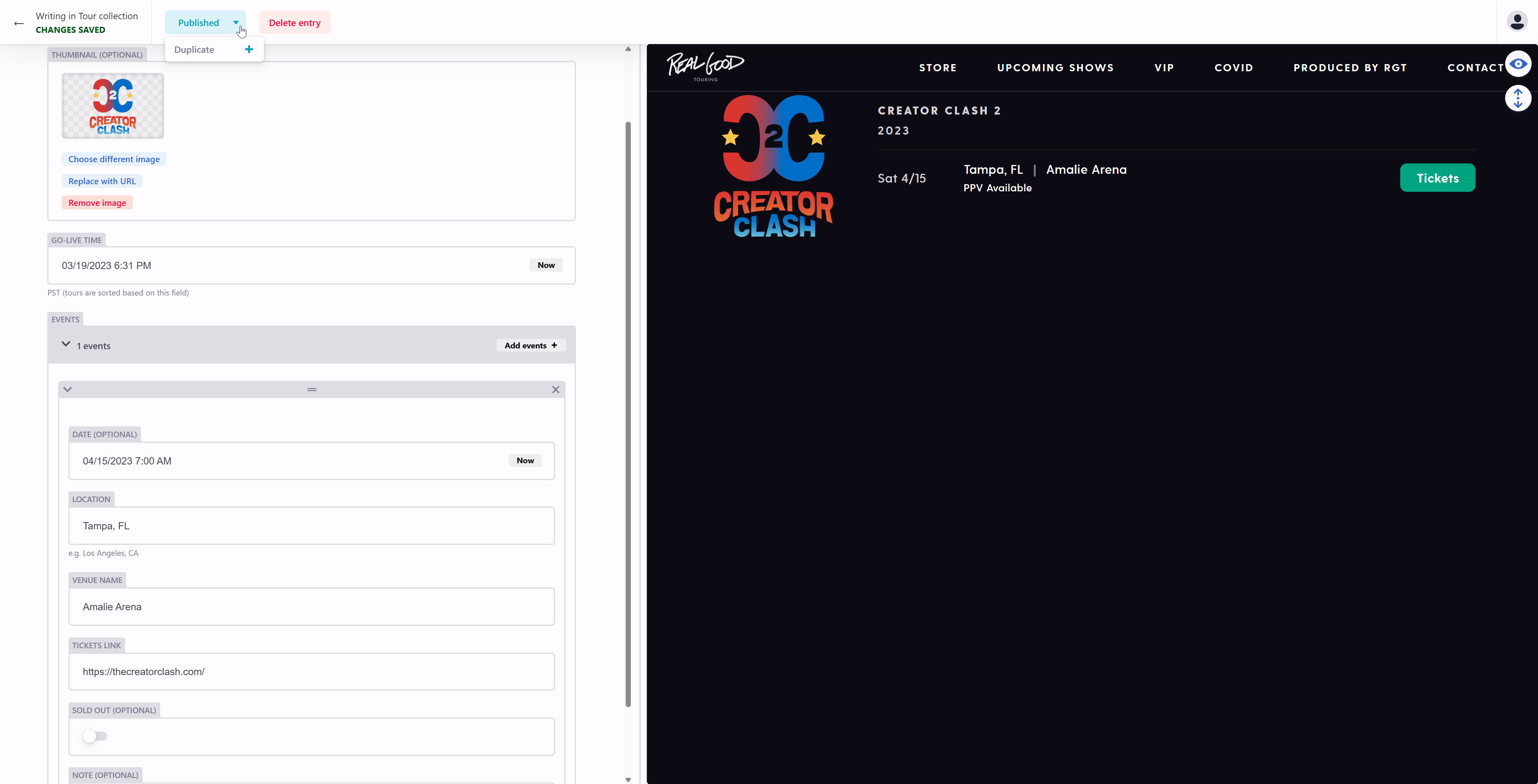Image resolution: width=1538 pixels, height=784 pixels.
Task: Remove the event using the X icon
Action: coord(555,389)
